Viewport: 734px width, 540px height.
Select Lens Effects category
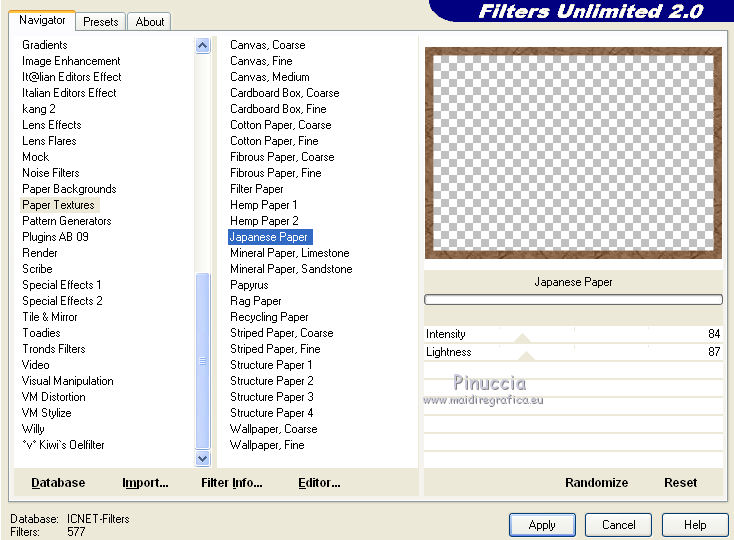point(52,125)
